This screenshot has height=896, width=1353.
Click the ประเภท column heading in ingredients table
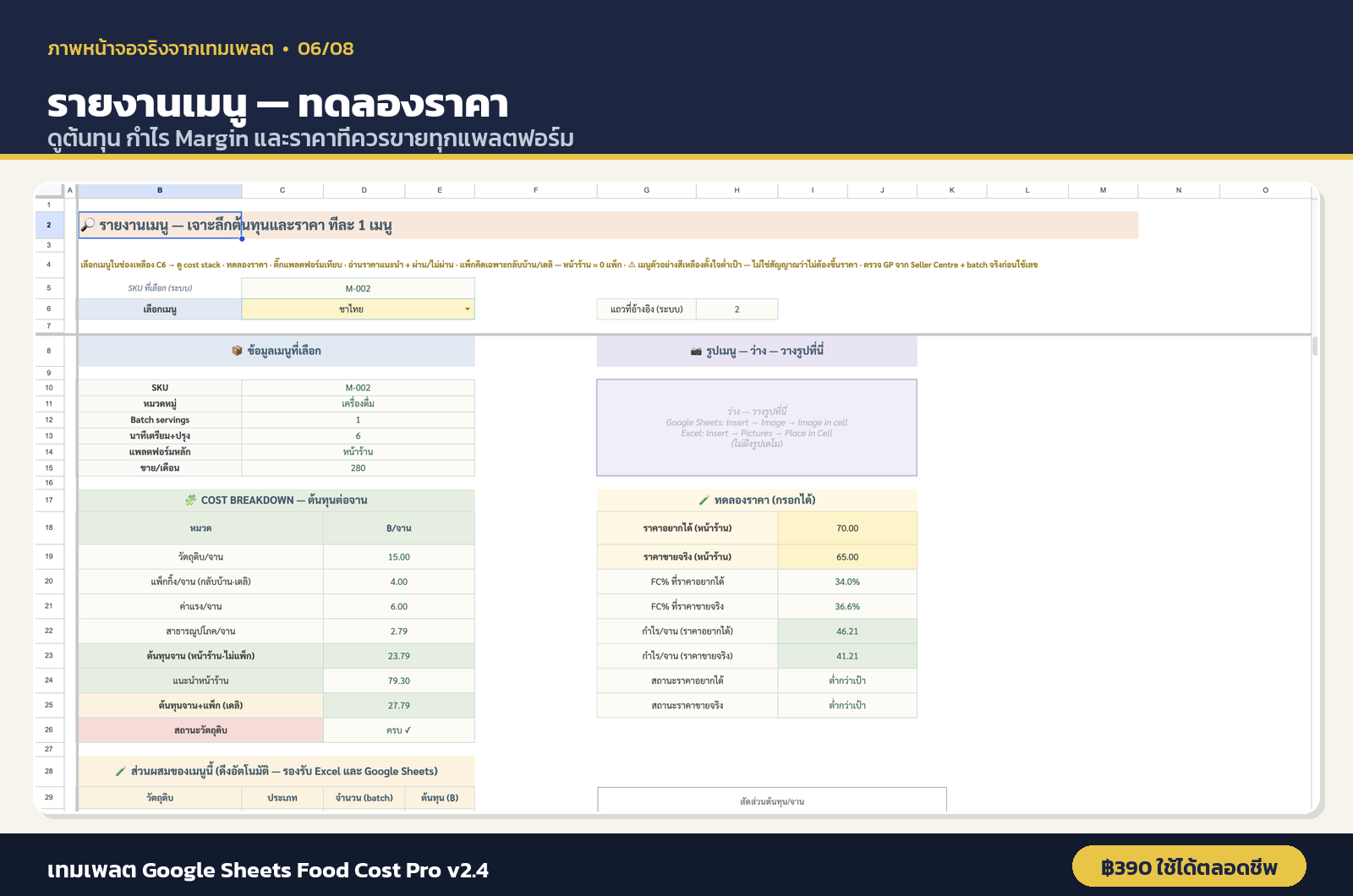(282, 798)
